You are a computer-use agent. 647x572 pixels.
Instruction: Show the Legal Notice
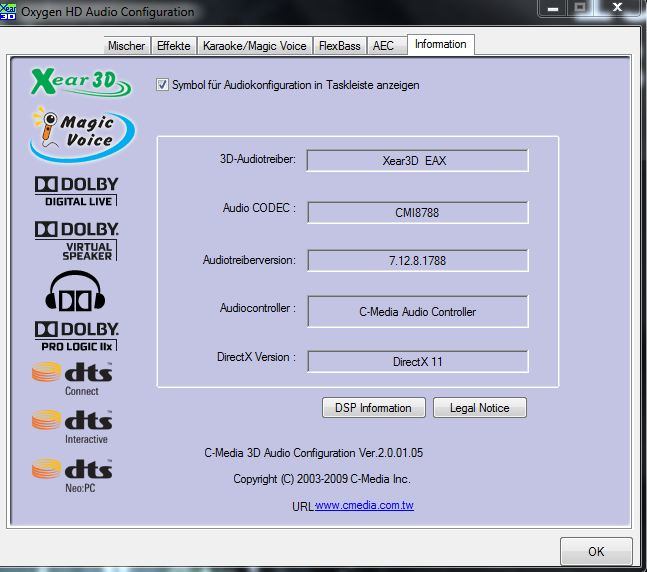(x=479, y=408)
